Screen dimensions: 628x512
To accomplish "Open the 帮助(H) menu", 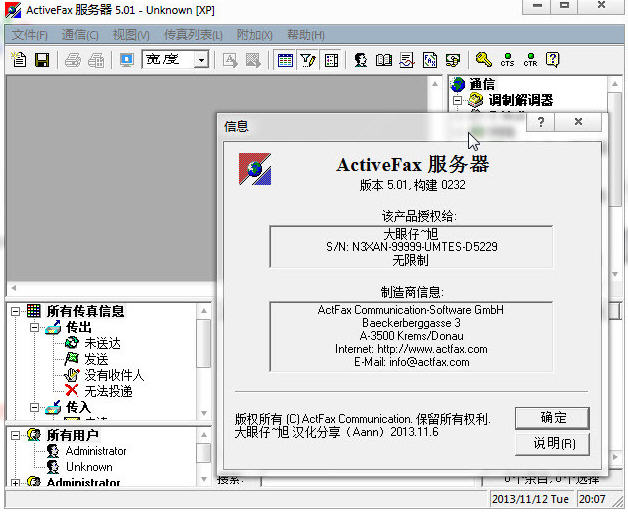I will pyautogui.click(x=306, y=35).
